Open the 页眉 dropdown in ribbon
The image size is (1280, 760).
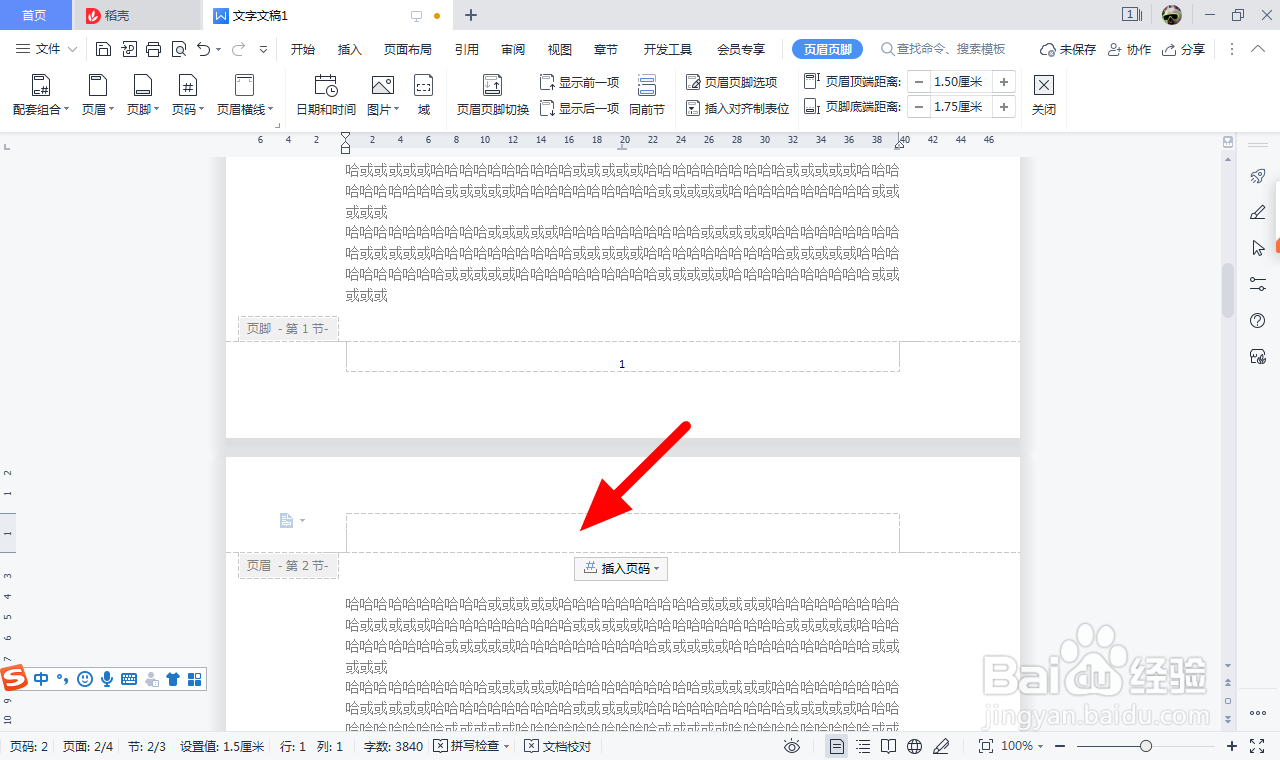click(98, 96)
